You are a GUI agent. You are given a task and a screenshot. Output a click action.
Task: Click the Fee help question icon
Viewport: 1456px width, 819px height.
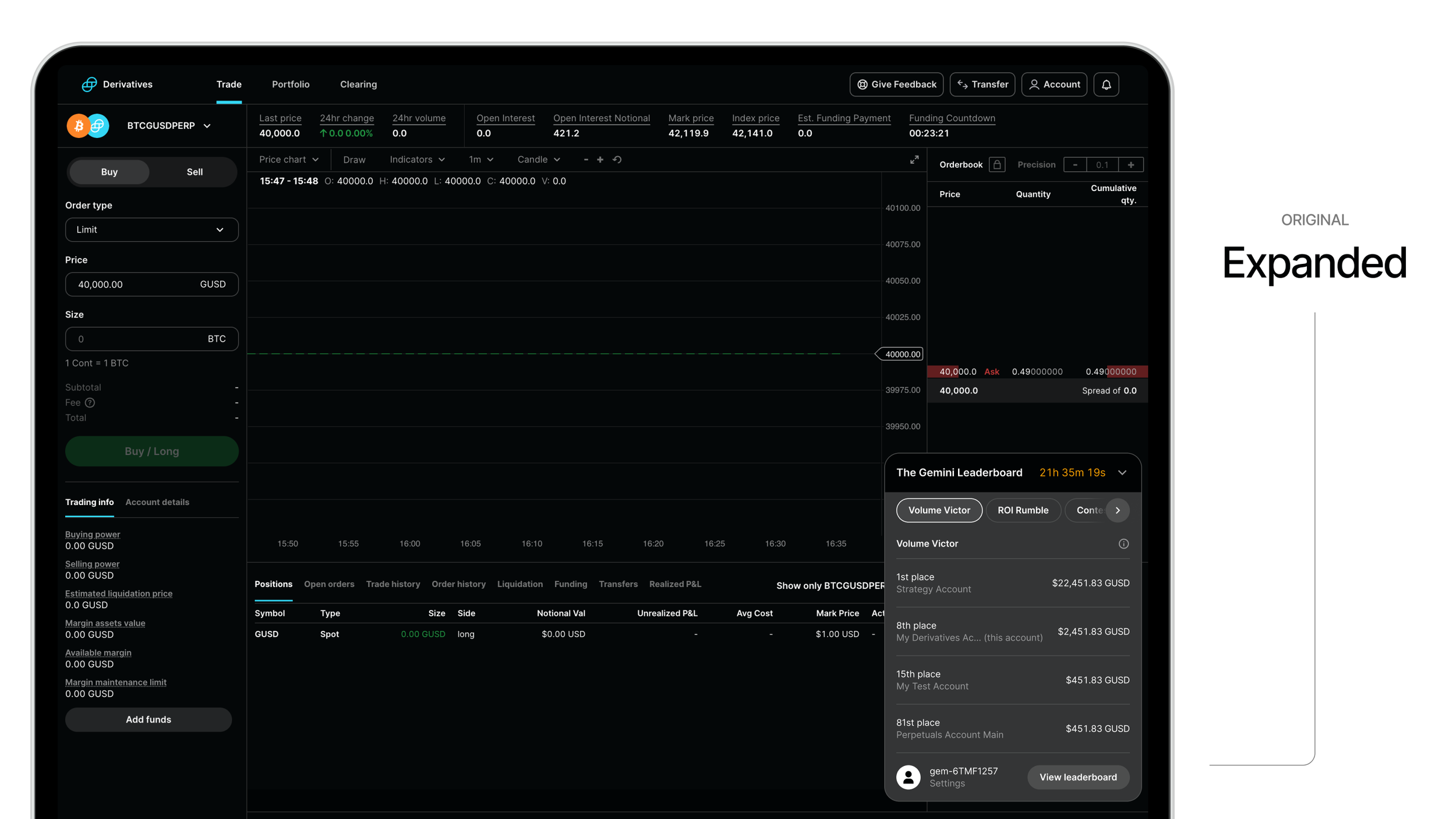click(x=90, y=403)
